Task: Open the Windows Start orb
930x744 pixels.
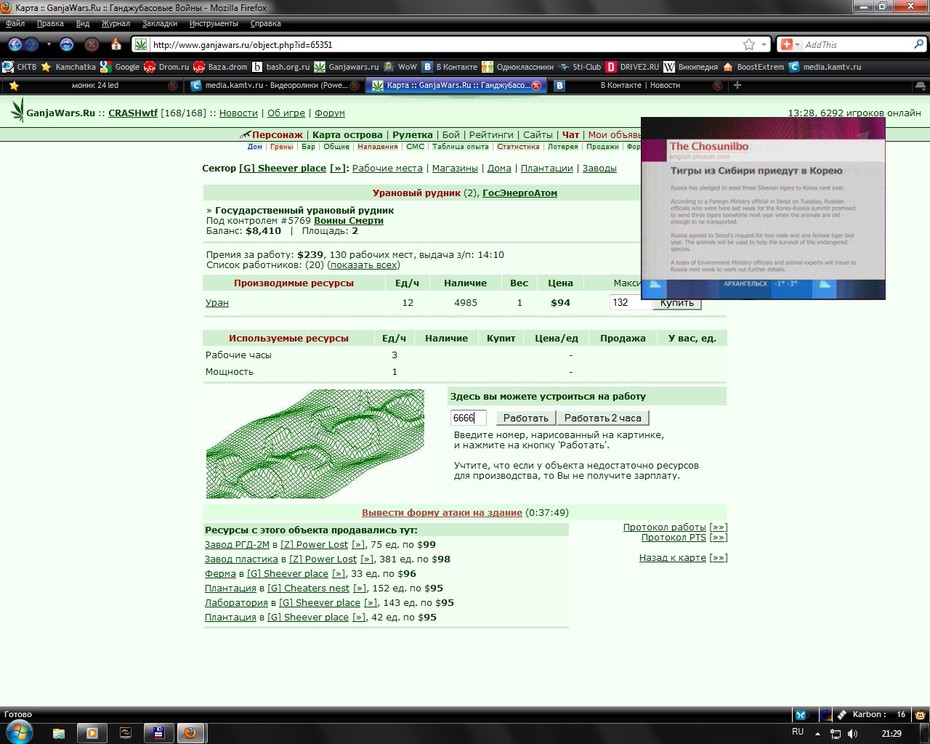Action: pyautogui.click(x=19, y=732)
